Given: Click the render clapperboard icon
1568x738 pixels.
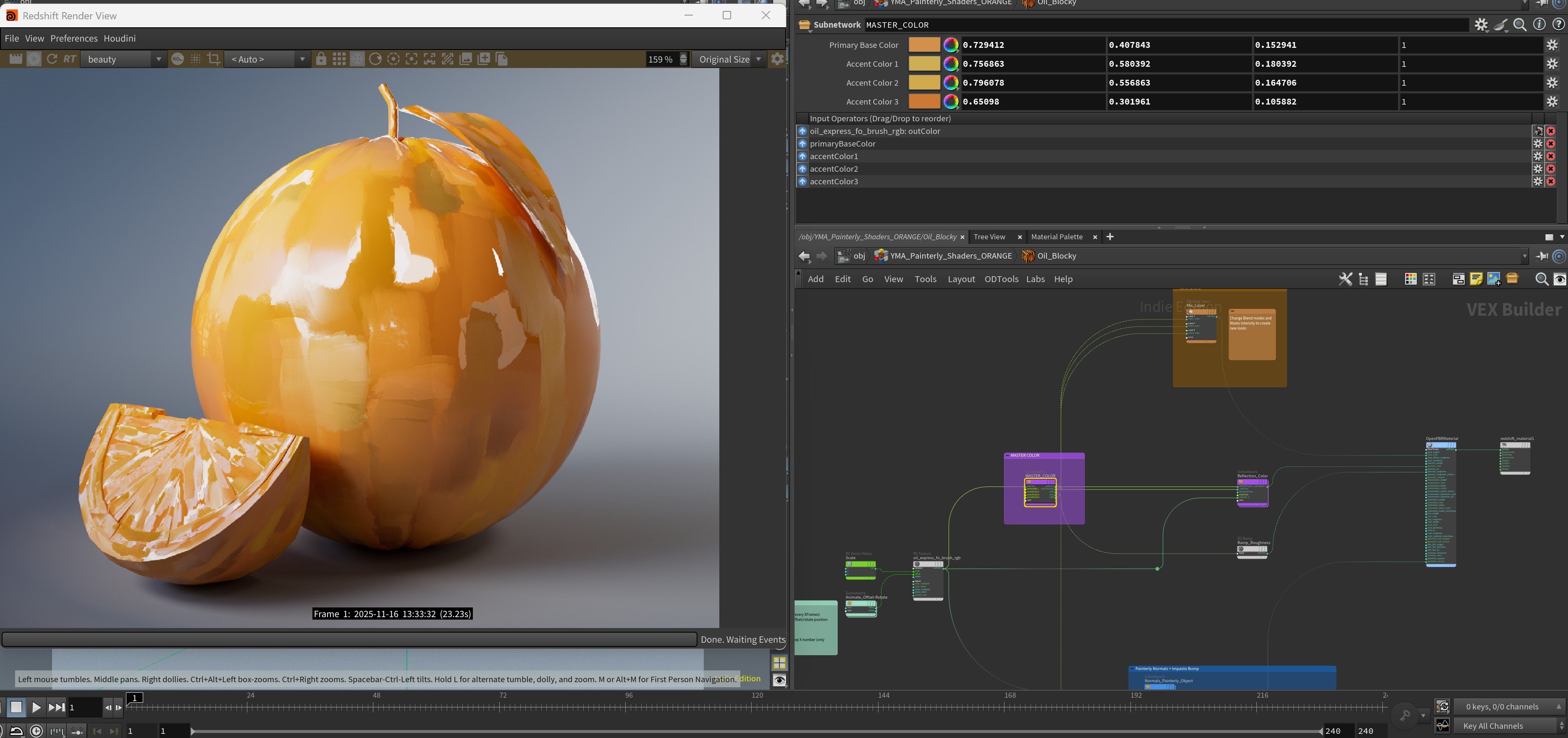Looking at the screenshot, I should pyautogui.click(x=16, y=59).
